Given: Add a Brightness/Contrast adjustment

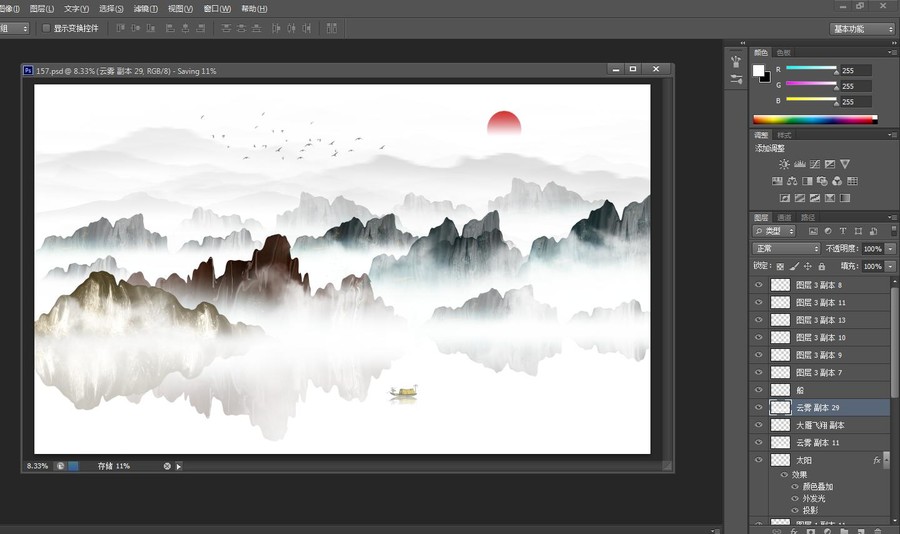Looking at the screenshot, I should 784,164.
